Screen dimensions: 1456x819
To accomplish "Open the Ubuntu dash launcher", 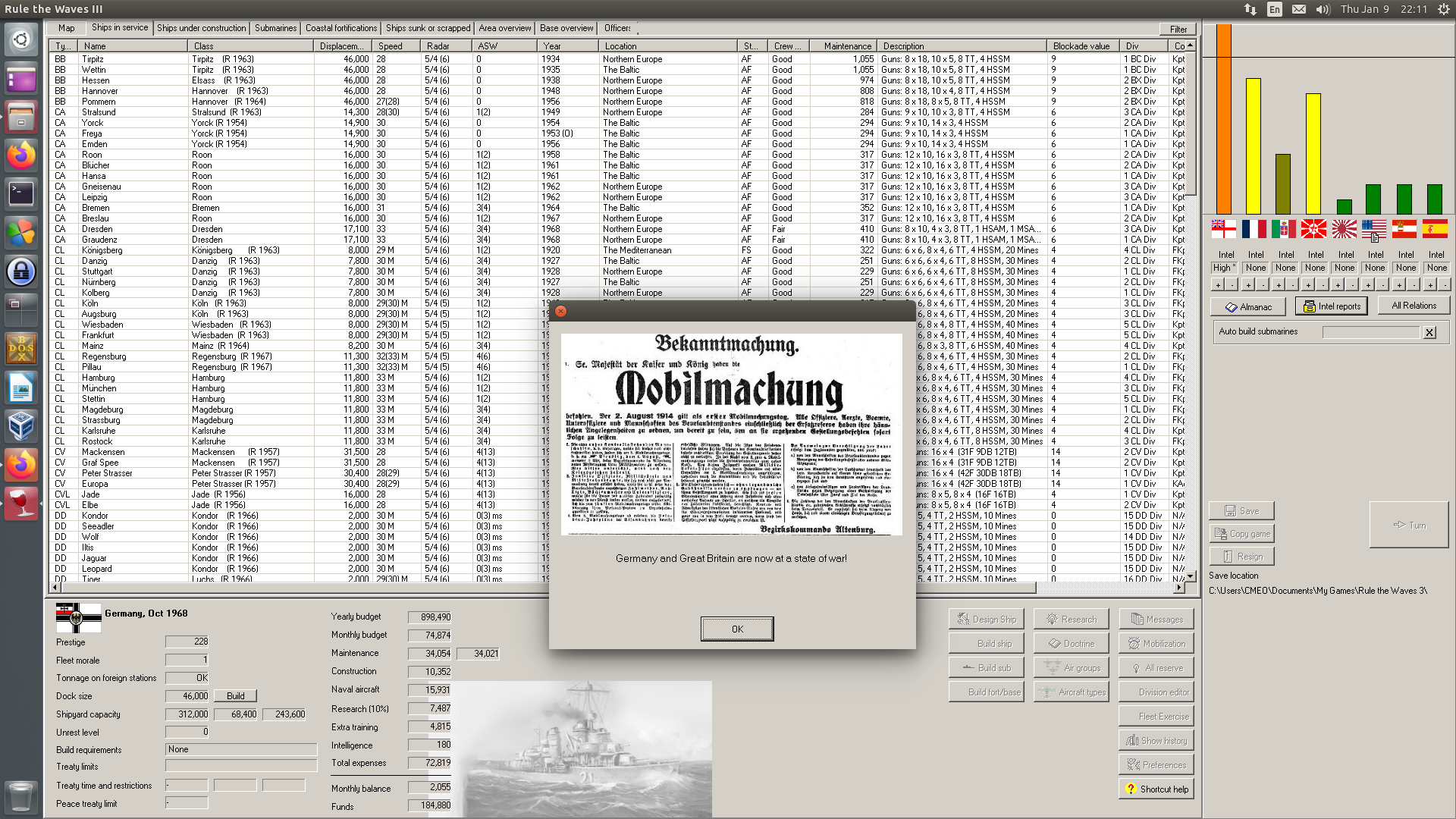I will pyautogui.click(x=21, y=39).
